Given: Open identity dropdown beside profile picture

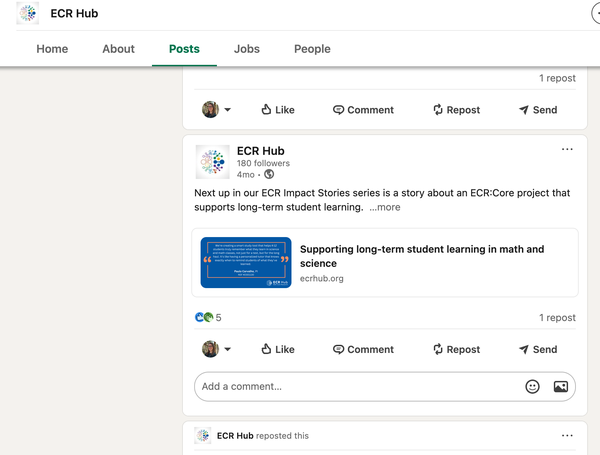Looking at the screenshot, I should (x=217, y=349).
